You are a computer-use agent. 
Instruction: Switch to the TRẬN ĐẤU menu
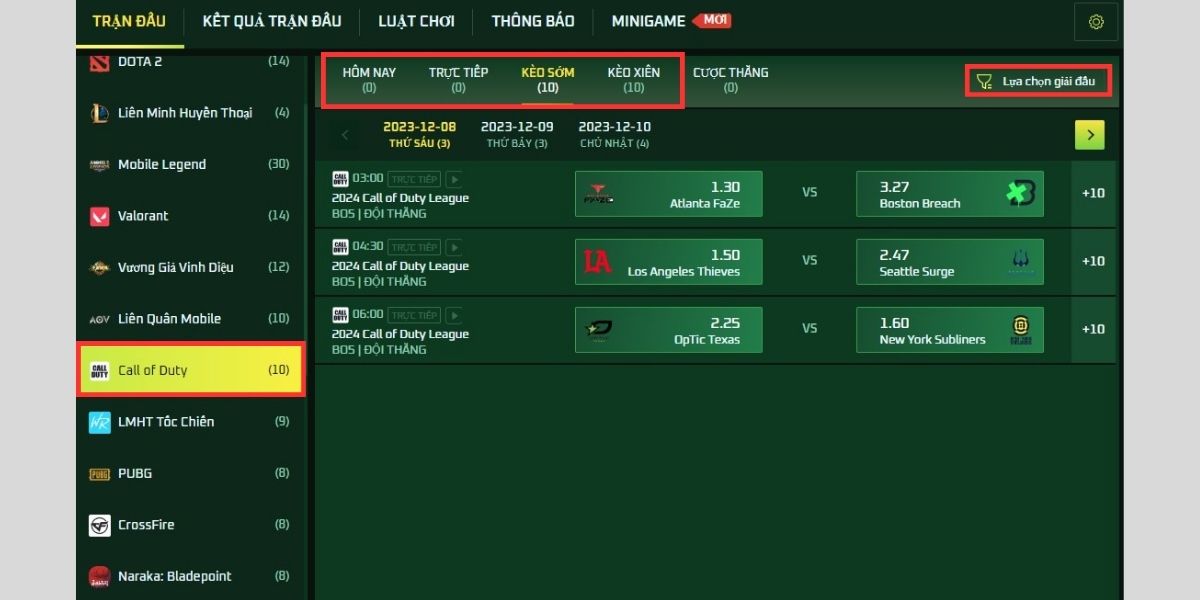[x=129, y=21]
